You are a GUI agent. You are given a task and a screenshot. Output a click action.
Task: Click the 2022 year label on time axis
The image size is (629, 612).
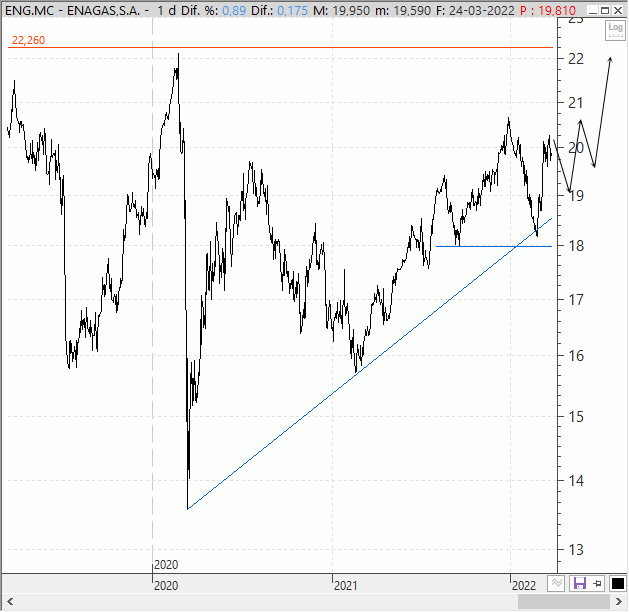[524, 586]
